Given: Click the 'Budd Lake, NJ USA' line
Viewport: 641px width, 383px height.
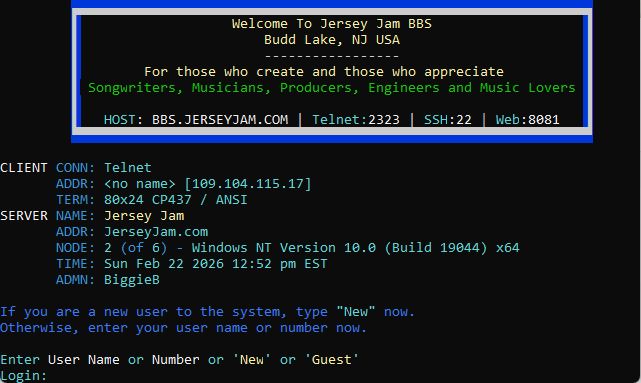Looking at the screenshot, I should (332, 40).
